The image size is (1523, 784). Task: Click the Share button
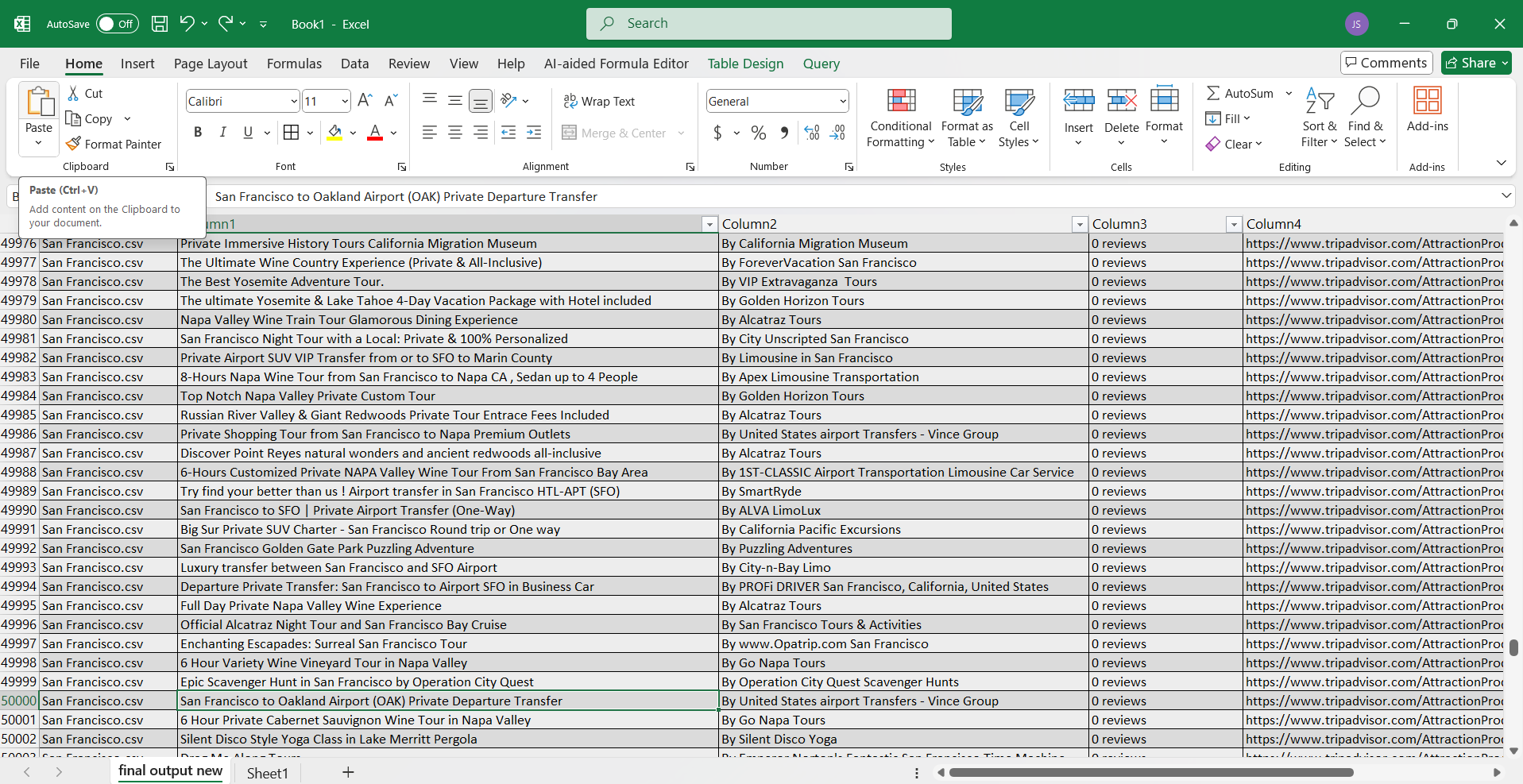[x=1476, y=63]
